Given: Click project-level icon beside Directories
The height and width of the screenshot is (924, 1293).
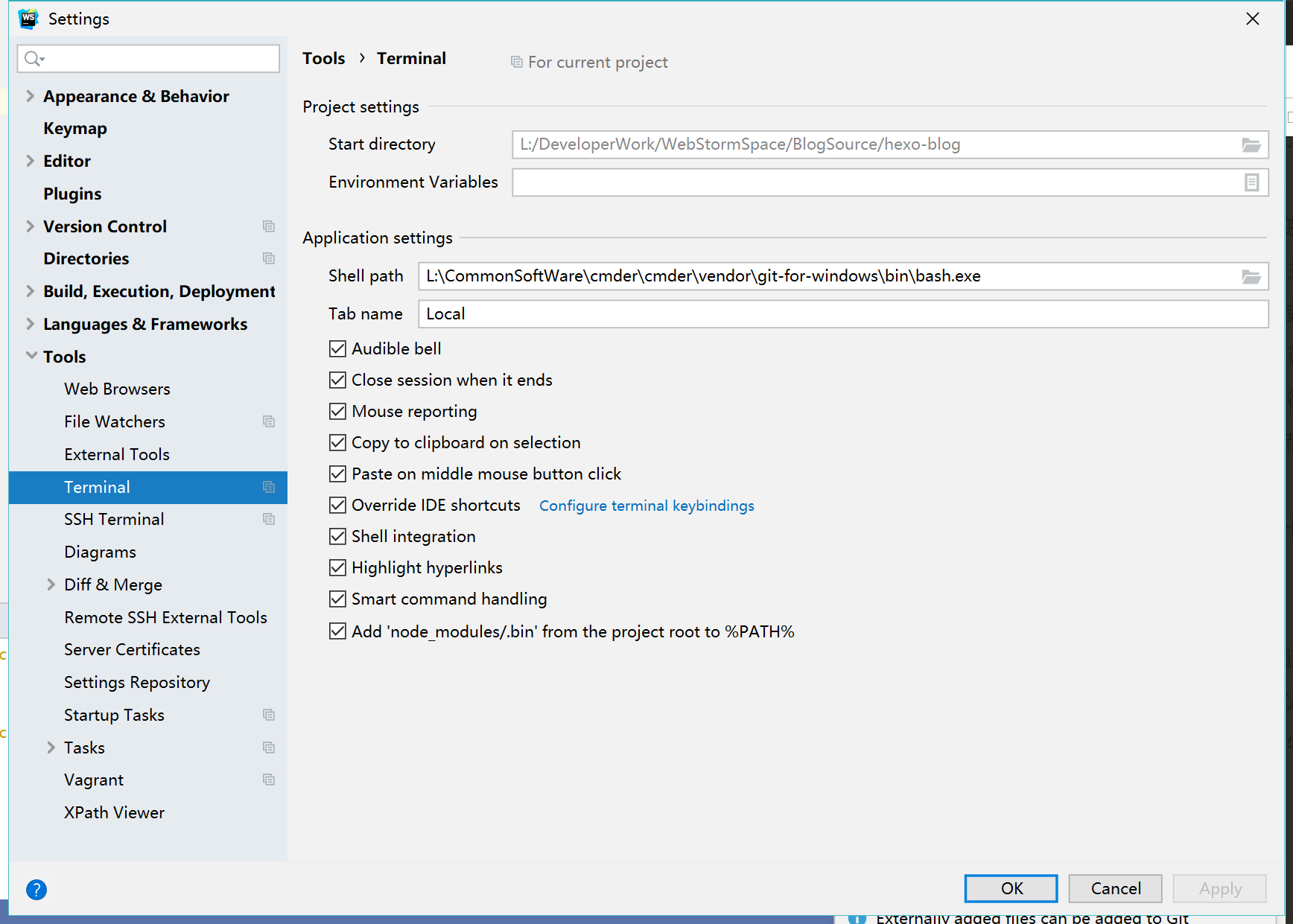Looking at the screenshot, I should tap(269, 258).
